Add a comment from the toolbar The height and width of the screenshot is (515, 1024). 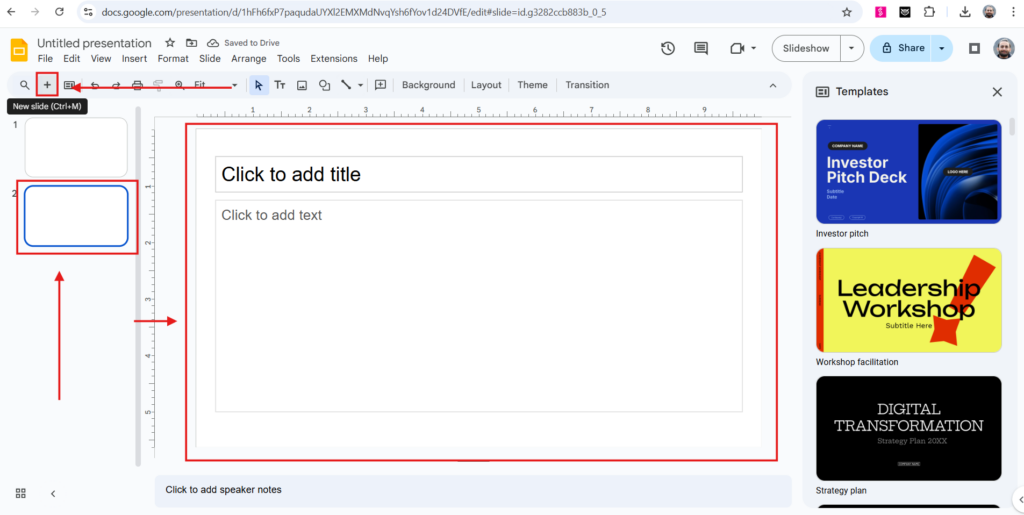380,85
